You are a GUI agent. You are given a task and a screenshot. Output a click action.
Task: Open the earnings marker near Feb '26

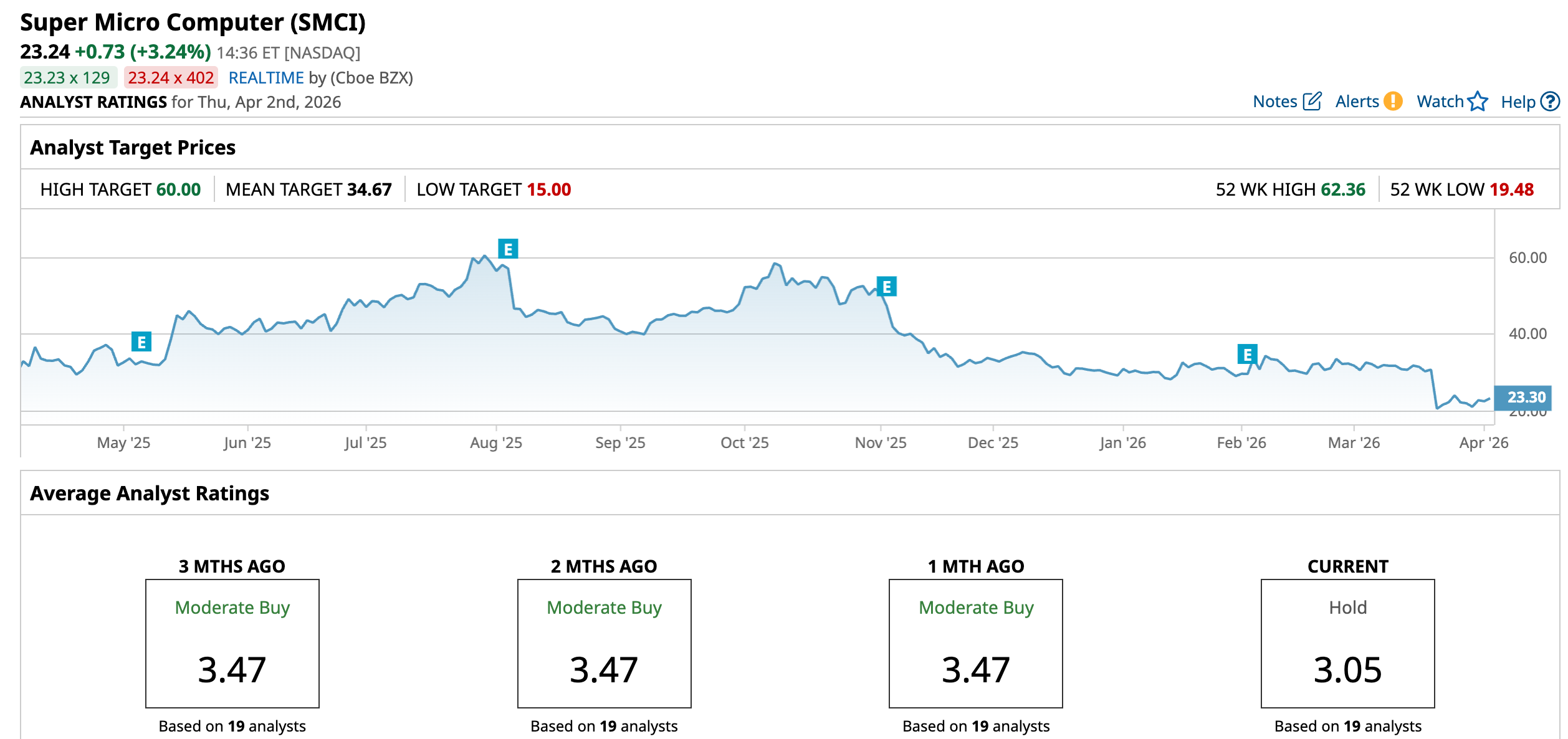(1247, 355)
